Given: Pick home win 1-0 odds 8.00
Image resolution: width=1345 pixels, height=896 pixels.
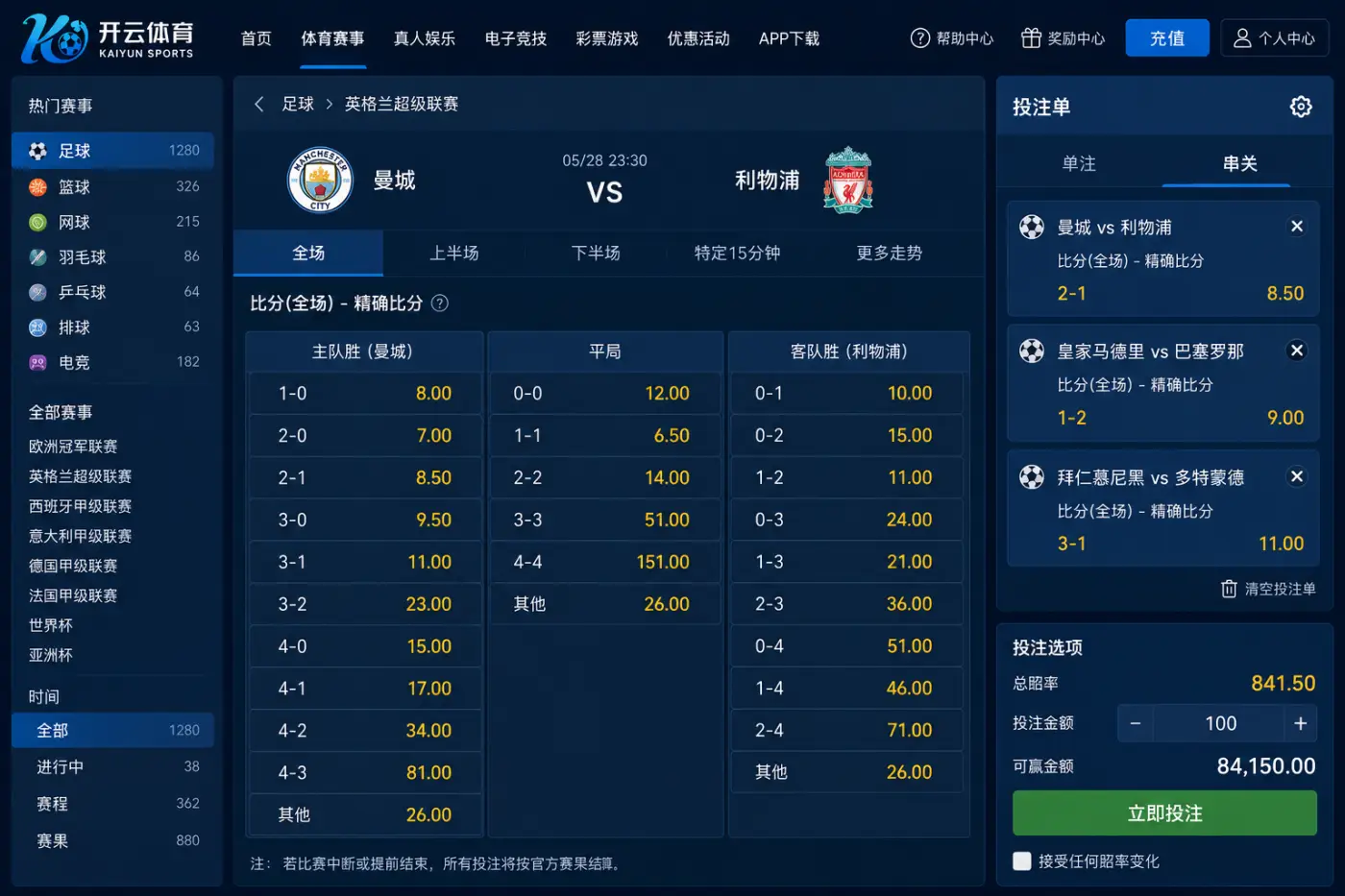Looking at the screenshot, I should click(365, 394).
